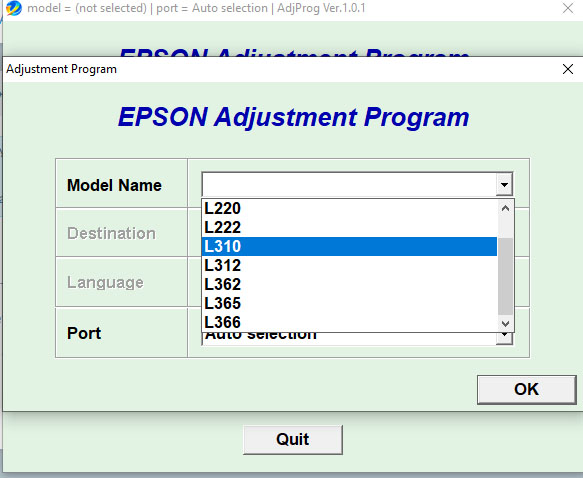Click the list scrollbar up arrow
The height and width of the screenshot is (478, 583).
point(505,208)
